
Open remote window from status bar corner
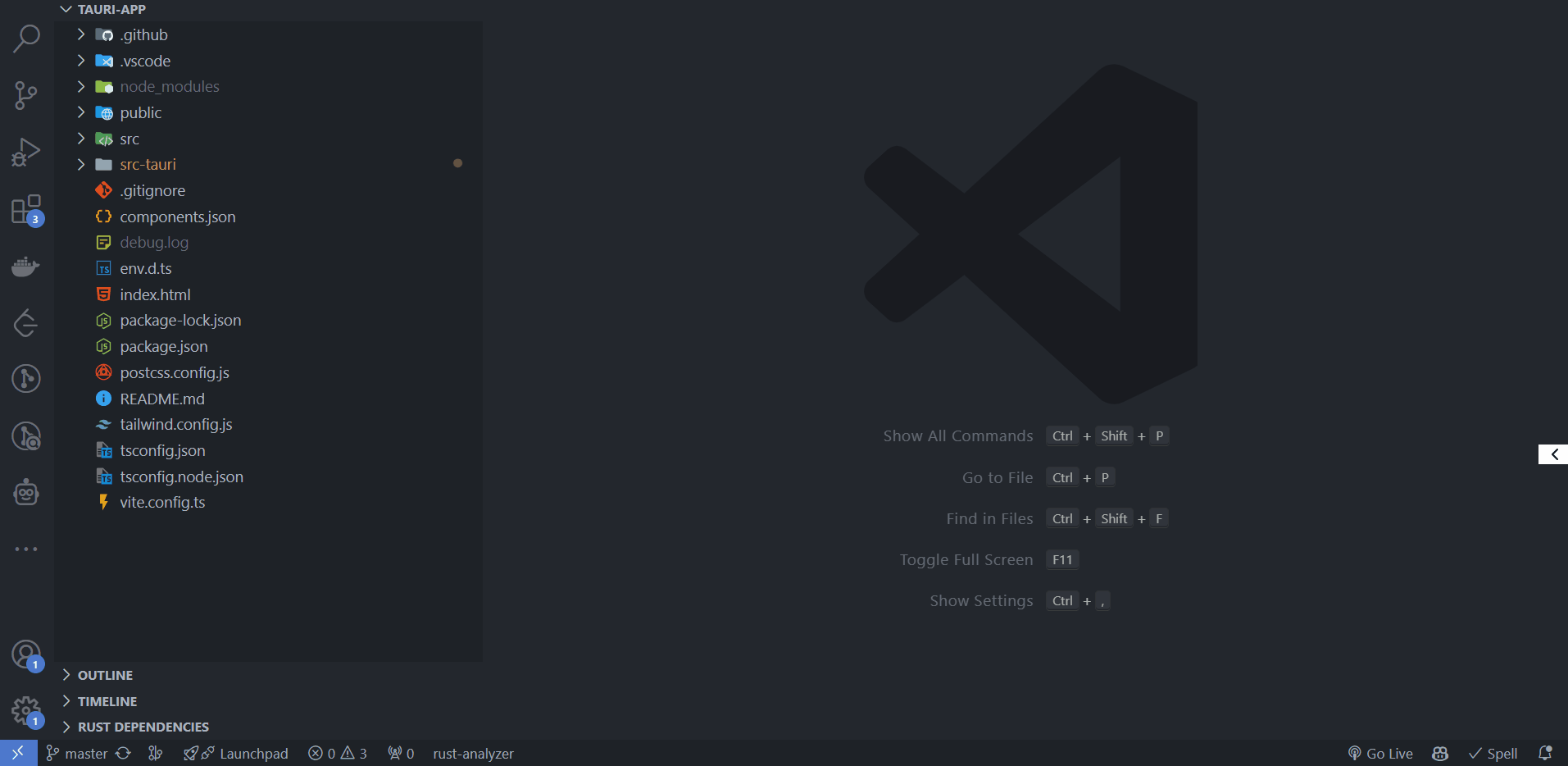[x=18, y=753]
